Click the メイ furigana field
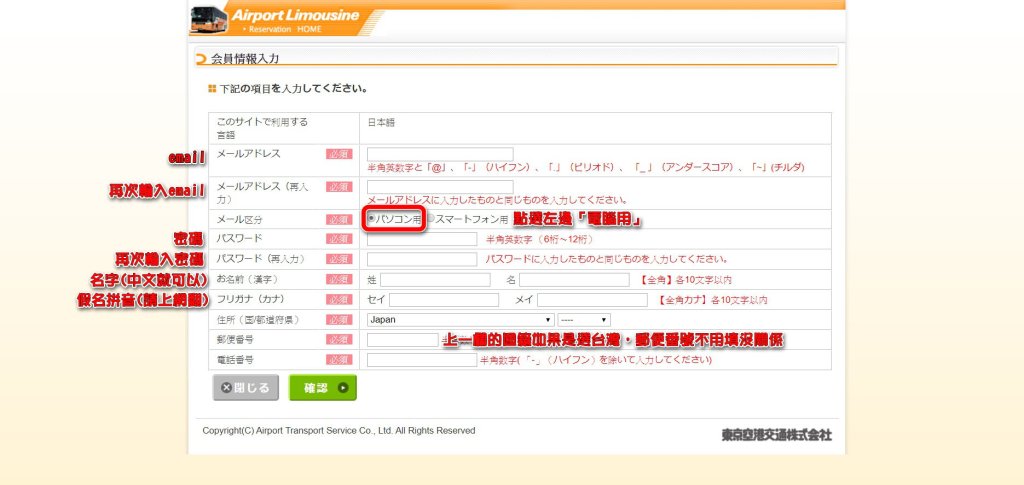Viewport: 1024px width, 485px height. click(x=592, y=300)
